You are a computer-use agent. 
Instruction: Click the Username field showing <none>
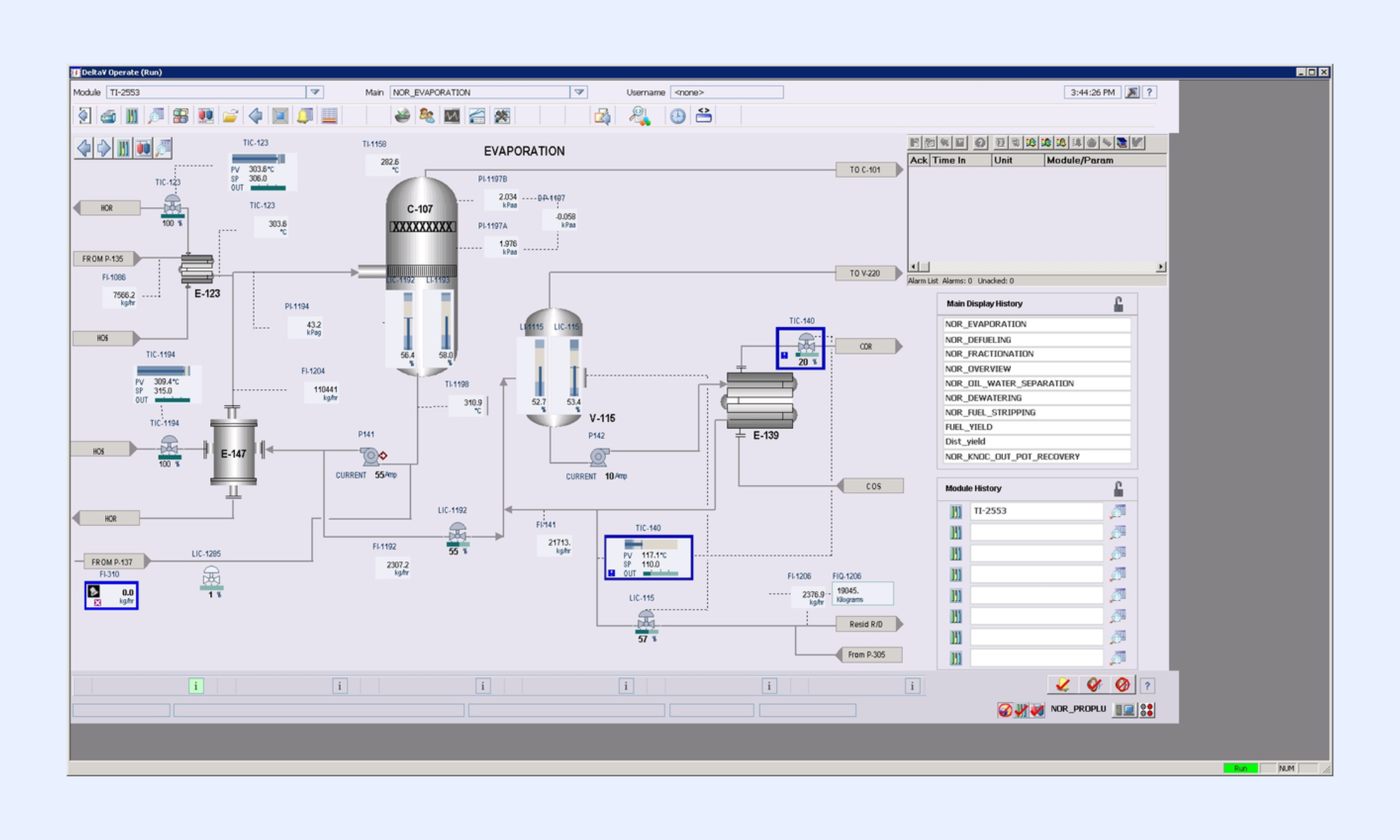pyautogui.click(x=727, y=92)
